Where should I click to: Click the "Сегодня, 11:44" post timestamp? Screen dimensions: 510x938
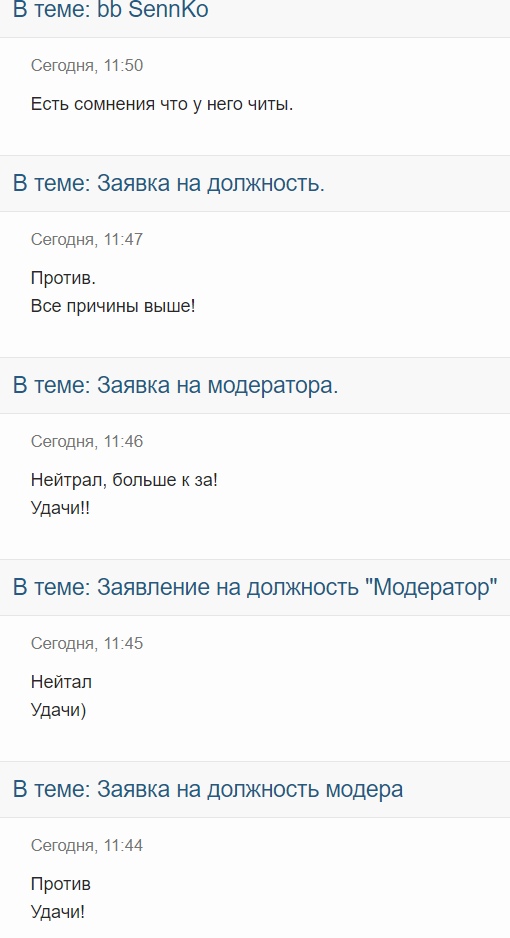[87, 845]
